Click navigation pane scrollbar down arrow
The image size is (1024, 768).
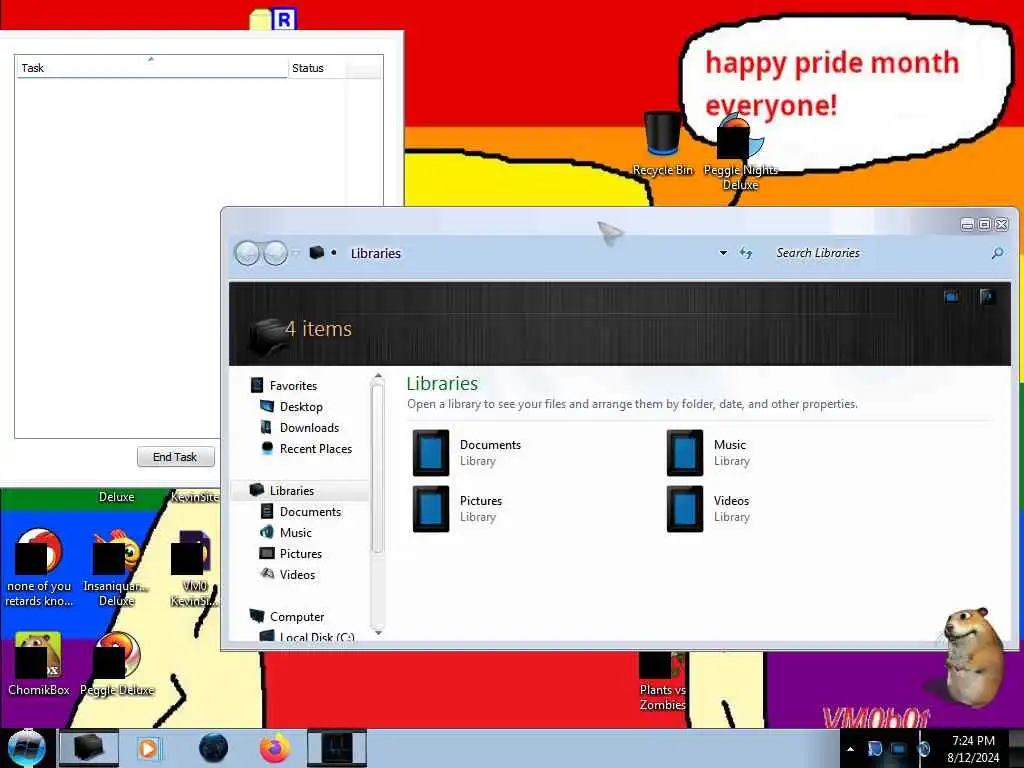coord(377,632)
